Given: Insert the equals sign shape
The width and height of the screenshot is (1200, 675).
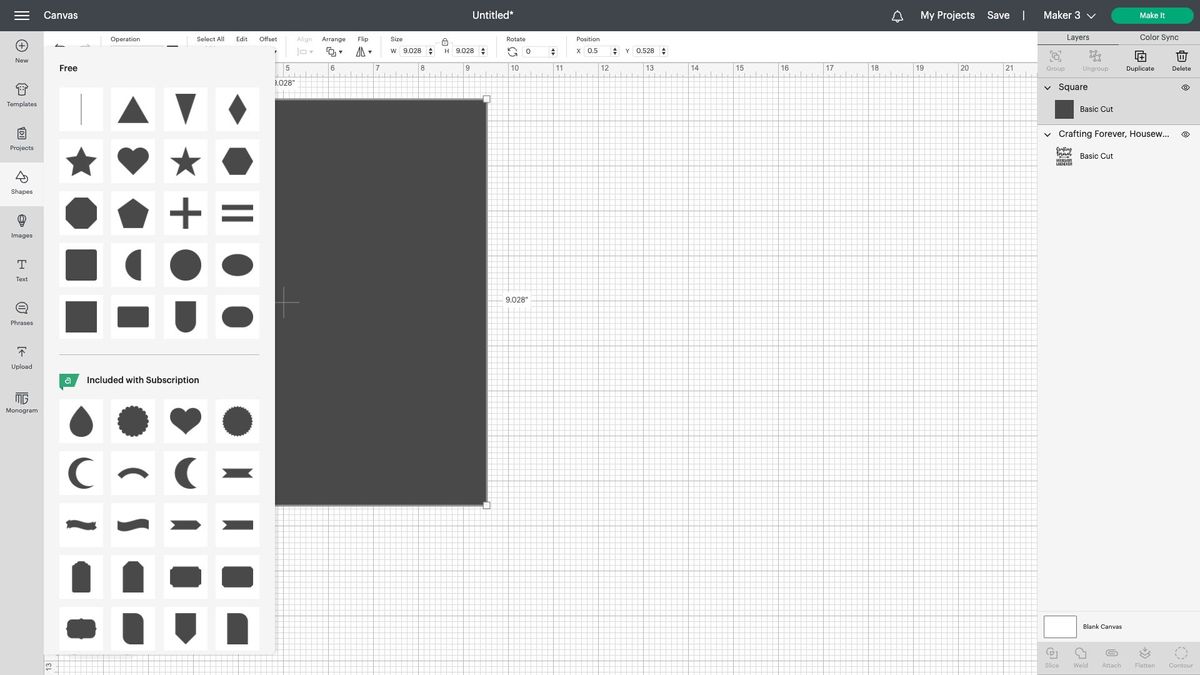Looking at the screenshot, I should [237, 213].
